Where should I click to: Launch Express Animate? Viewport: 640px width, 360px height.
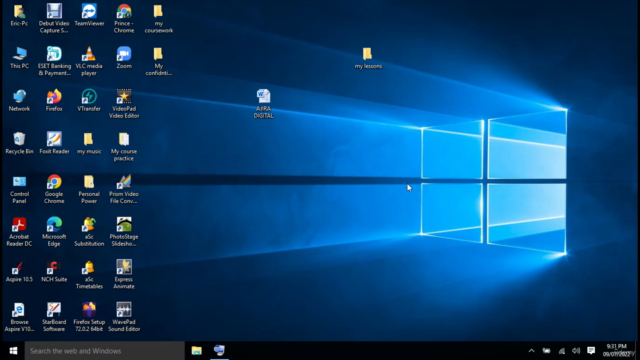click(124, 275)
